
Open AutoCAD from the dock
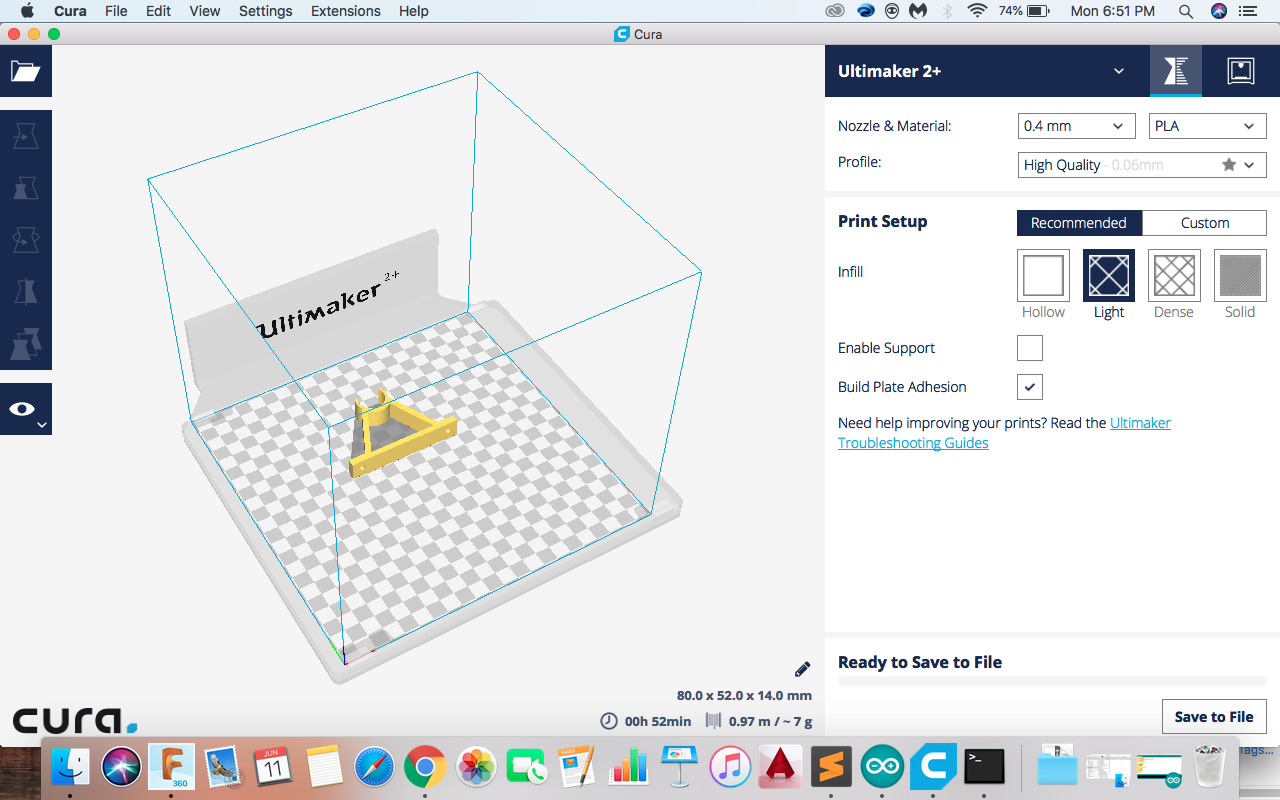point(781,767)
